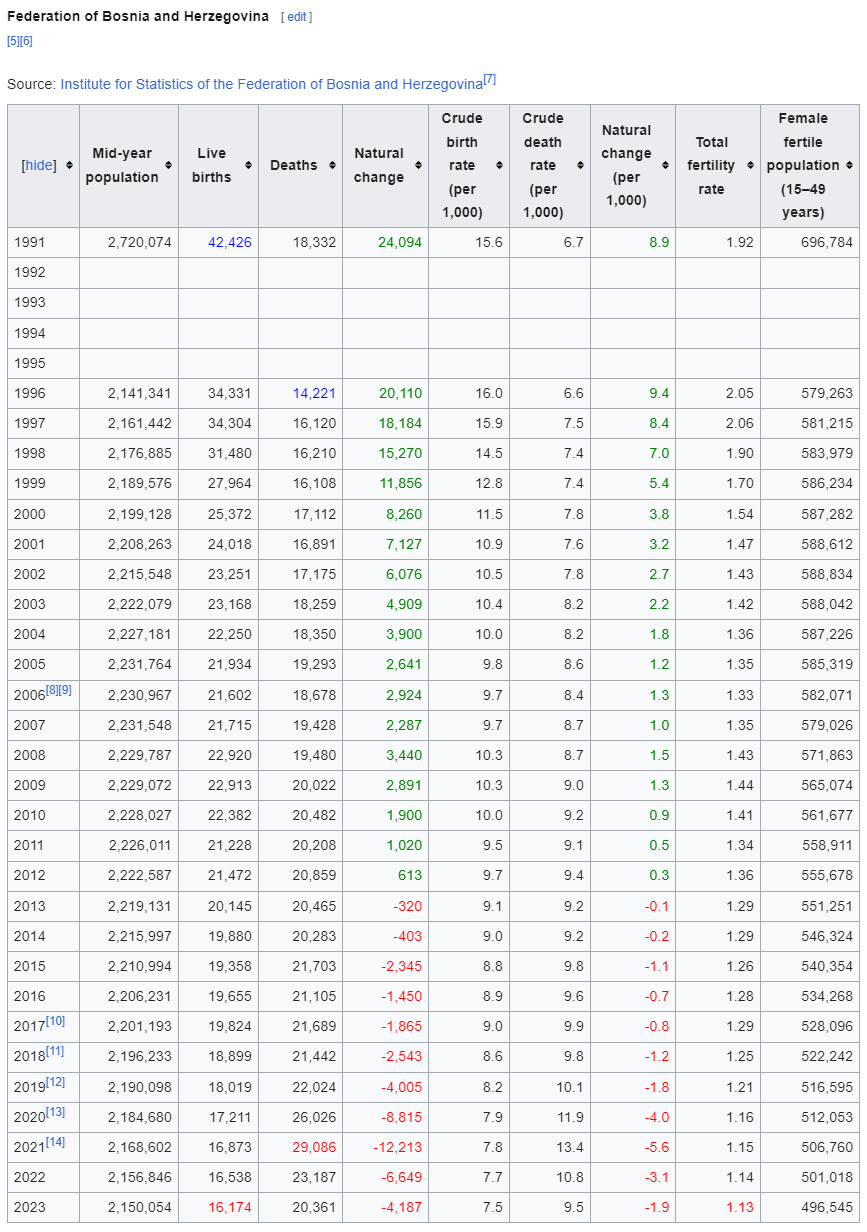Select 2015 natural change -2,345
The height and width of the screenshot is (1232, 867).
[401, 966]
